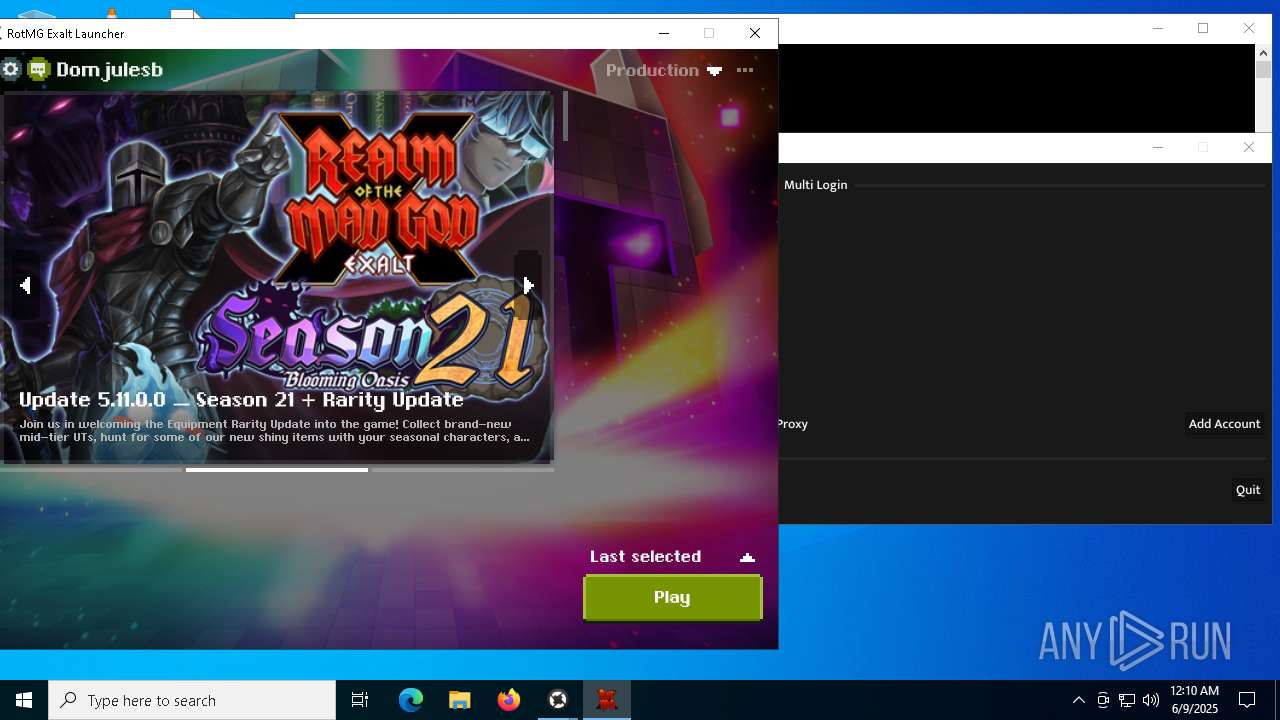The height and width of the screenshot is (720, 1280).
Task: Click the news panel vertical scrollbar
Action: [x=566, y=116]
